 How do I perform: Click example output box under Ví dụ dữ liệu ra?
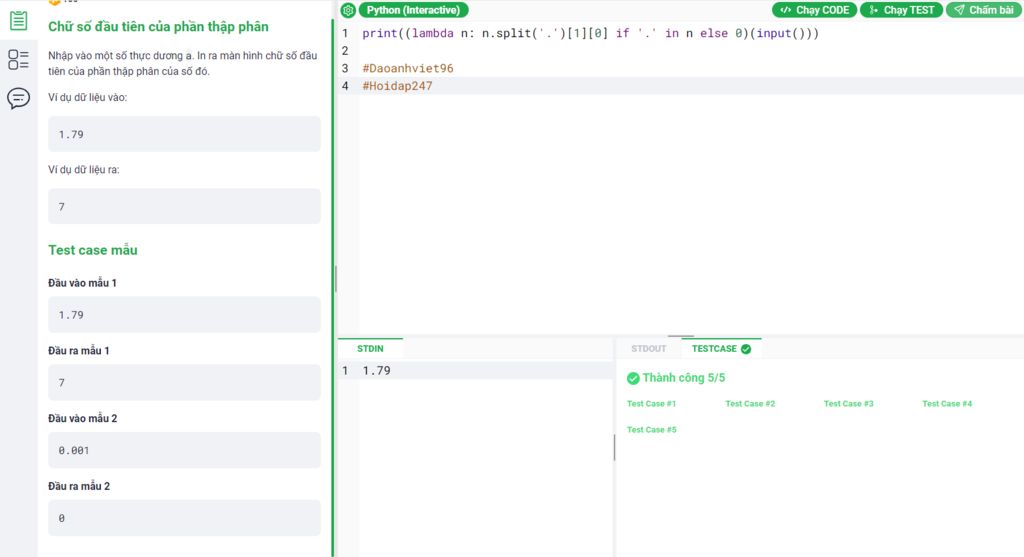[184, 206]
